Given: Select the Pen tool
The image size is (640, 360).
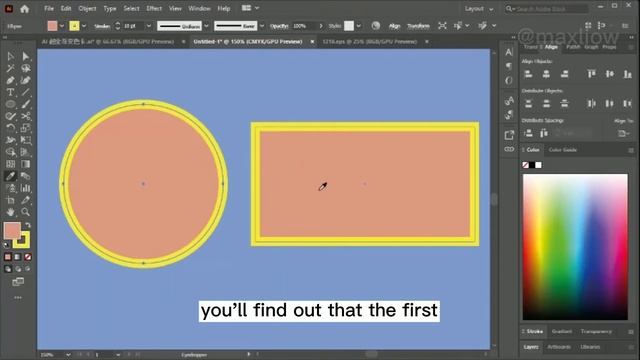Looking at the screenshot, I should pyautogui.click(x=11, y=80).
